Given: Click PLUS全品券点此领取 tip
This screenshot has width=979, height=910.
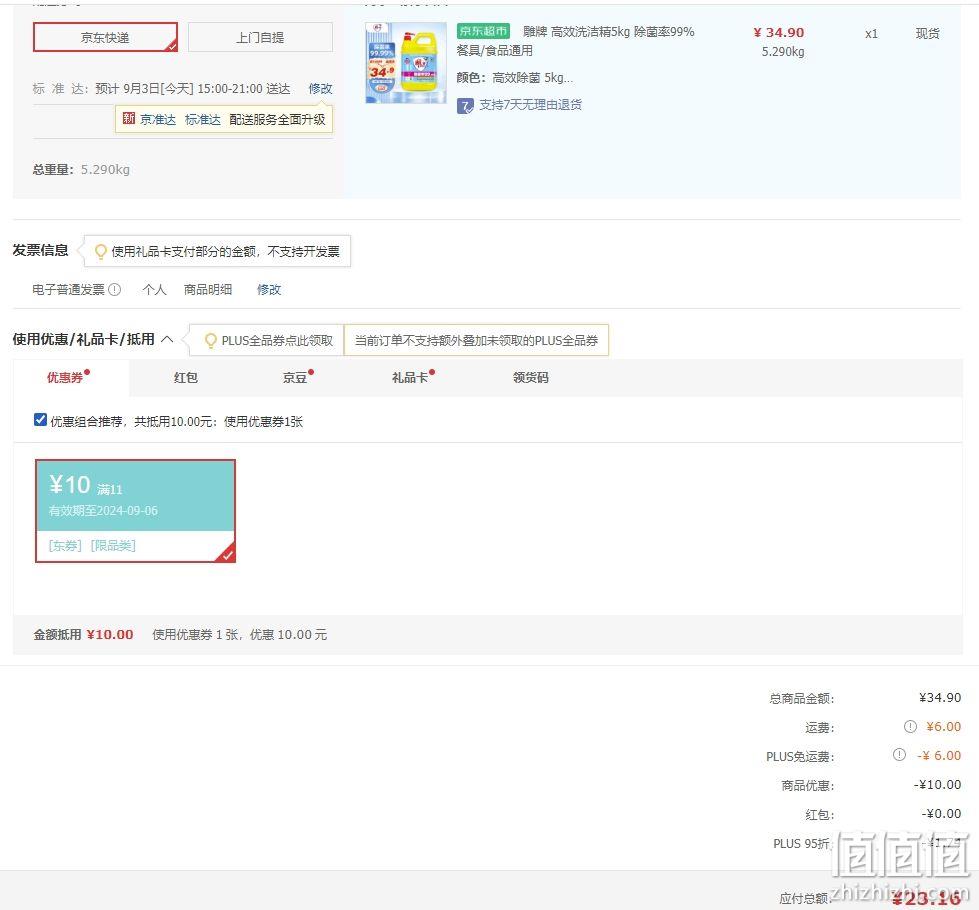Looking at the screenshot, I should pos(277,340).
